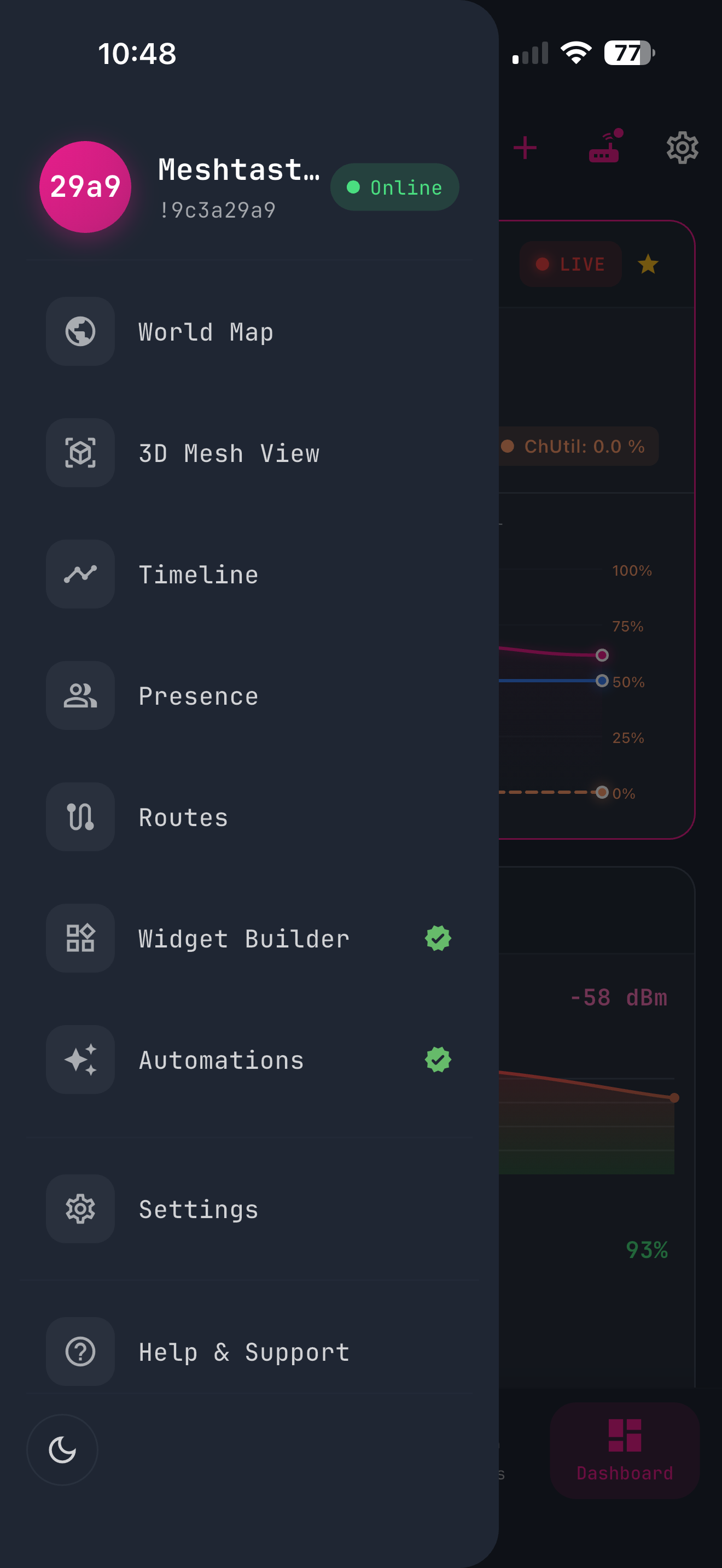
Task: Tap the star to unfavorite the node
Action: click(648, 263)
